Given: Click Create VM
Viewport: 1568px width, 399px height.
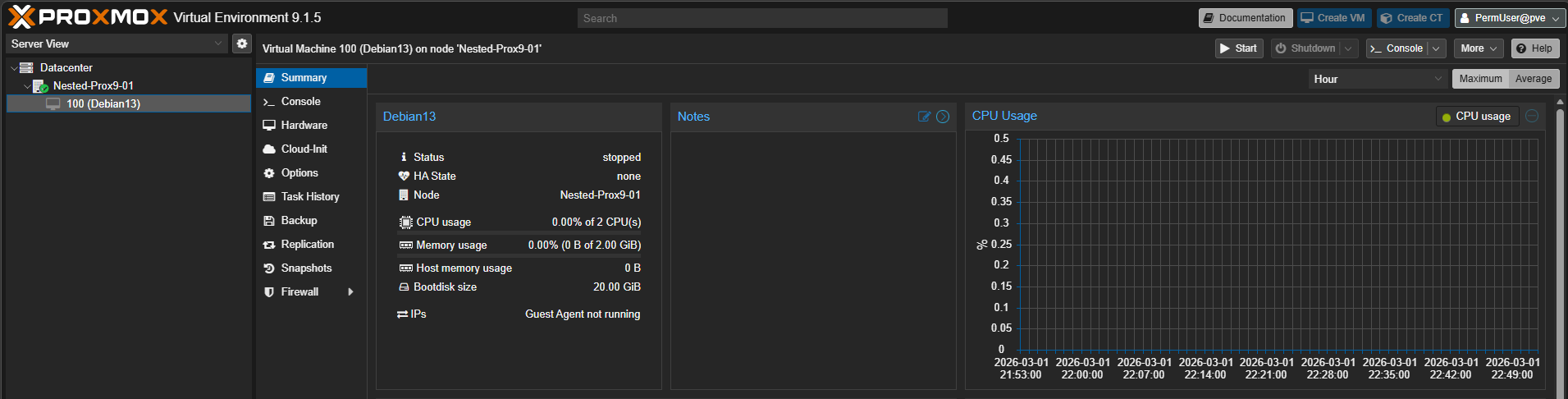Looking at the screenshot, I should tap(1333, 18).
